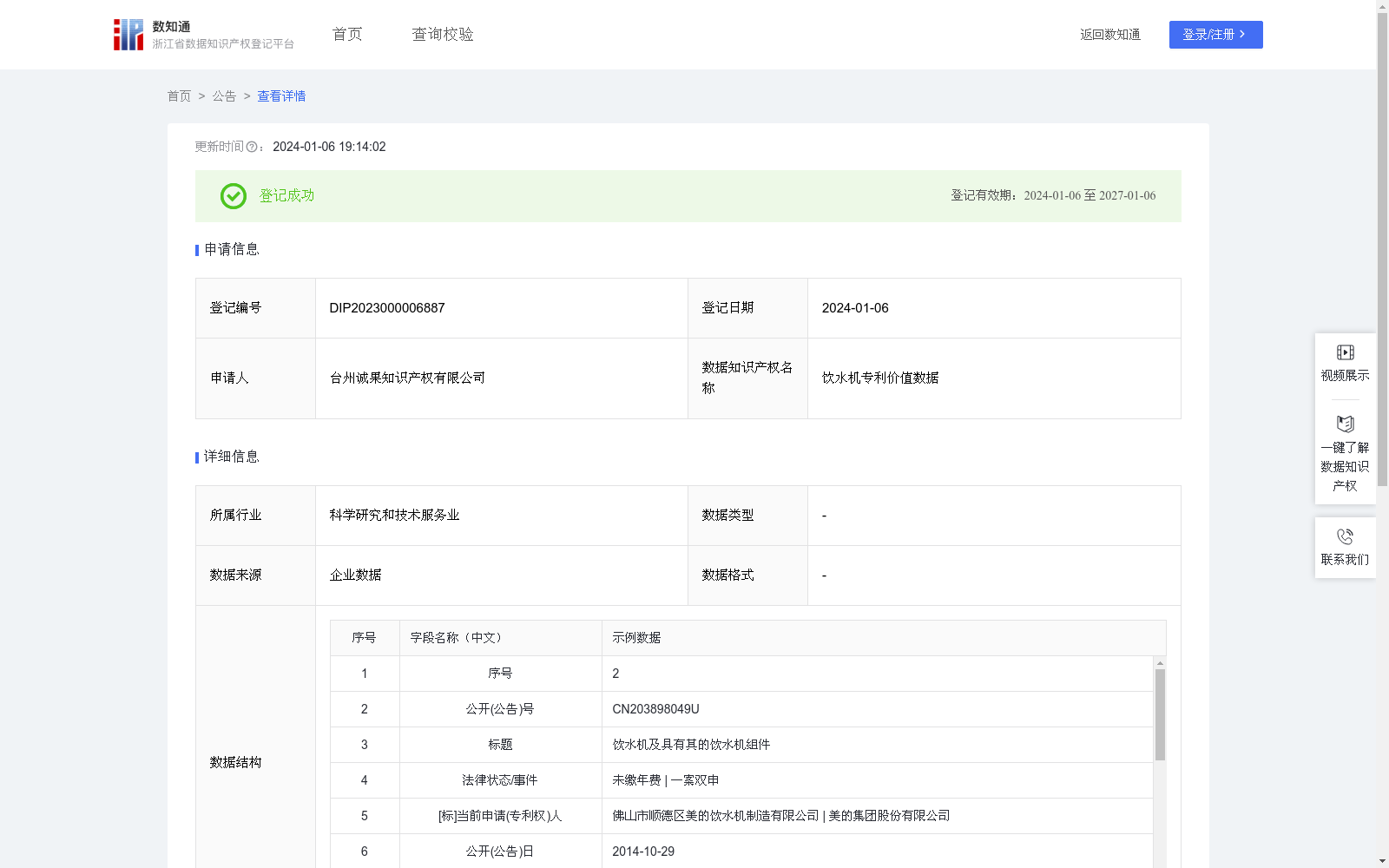
Task: Click the 示例数据 column header
Action: [x=884, y=638]
